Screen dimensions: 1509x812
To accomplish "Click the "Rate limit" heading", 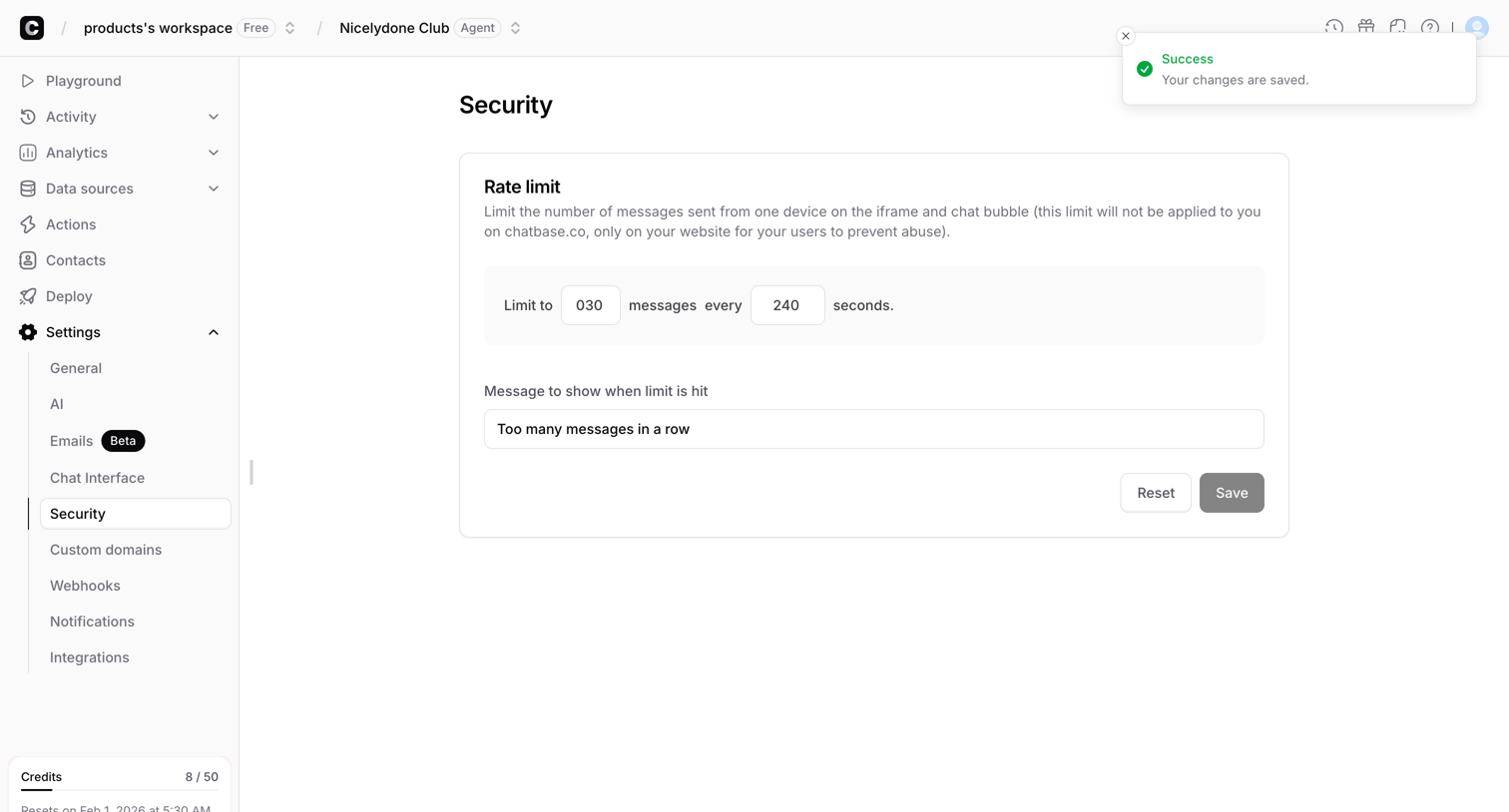I will click(x=522, y=187).
